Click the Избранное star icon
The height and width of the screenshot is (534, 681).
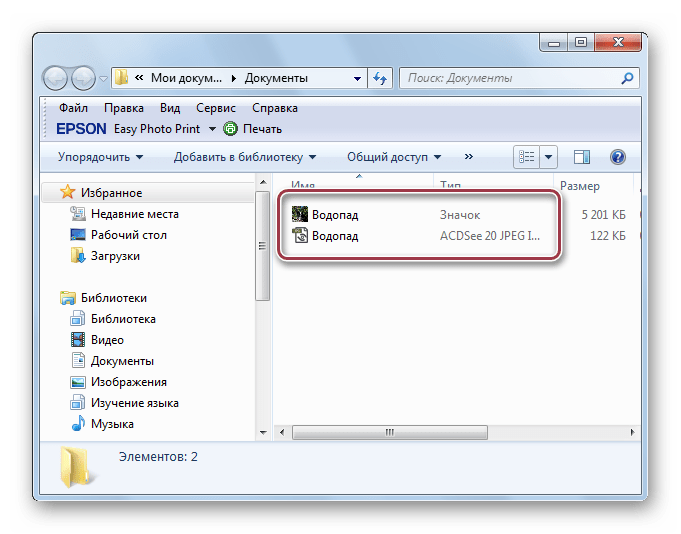[x=68, y=192]
